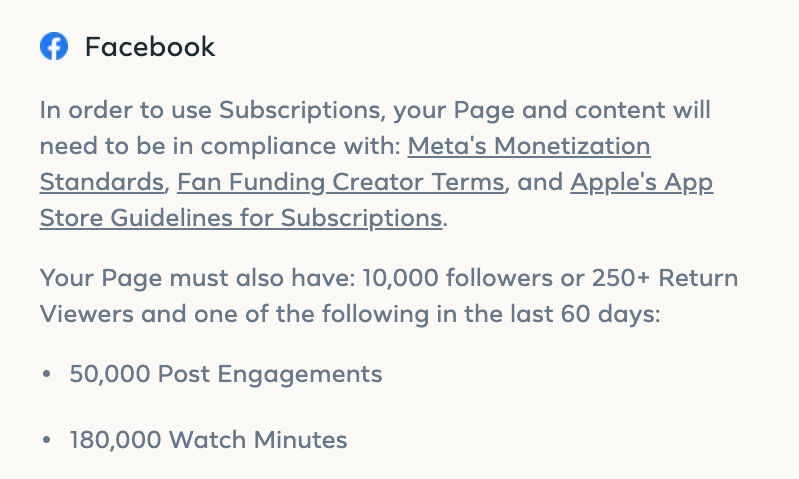Click the underlined word Standards
The image size is (799, 479).
coord(102,182)
